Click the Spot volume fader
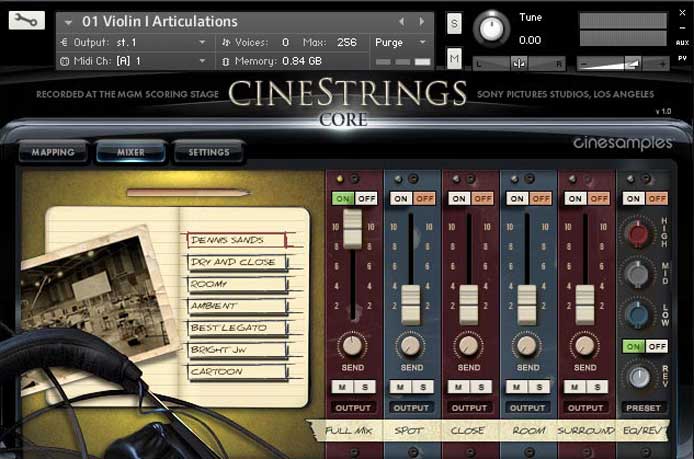Screen dimensions: 694x459 tap(411, 305)
